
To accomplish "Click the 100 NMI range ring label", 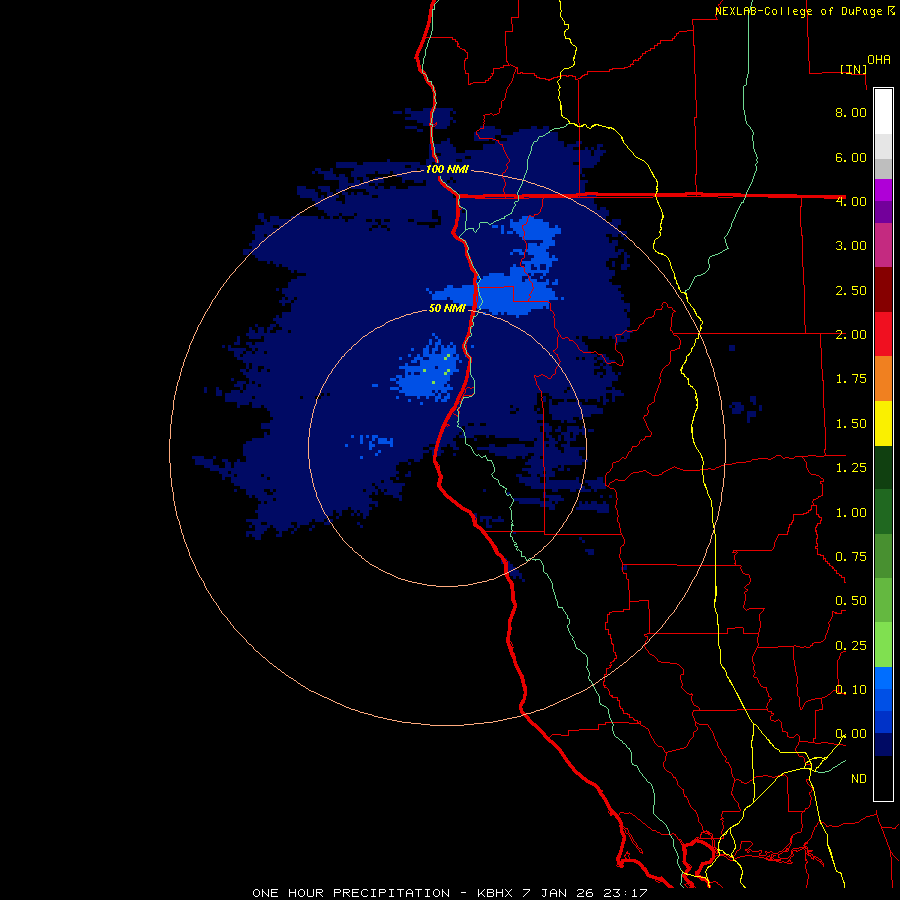I will pos(447,169).
